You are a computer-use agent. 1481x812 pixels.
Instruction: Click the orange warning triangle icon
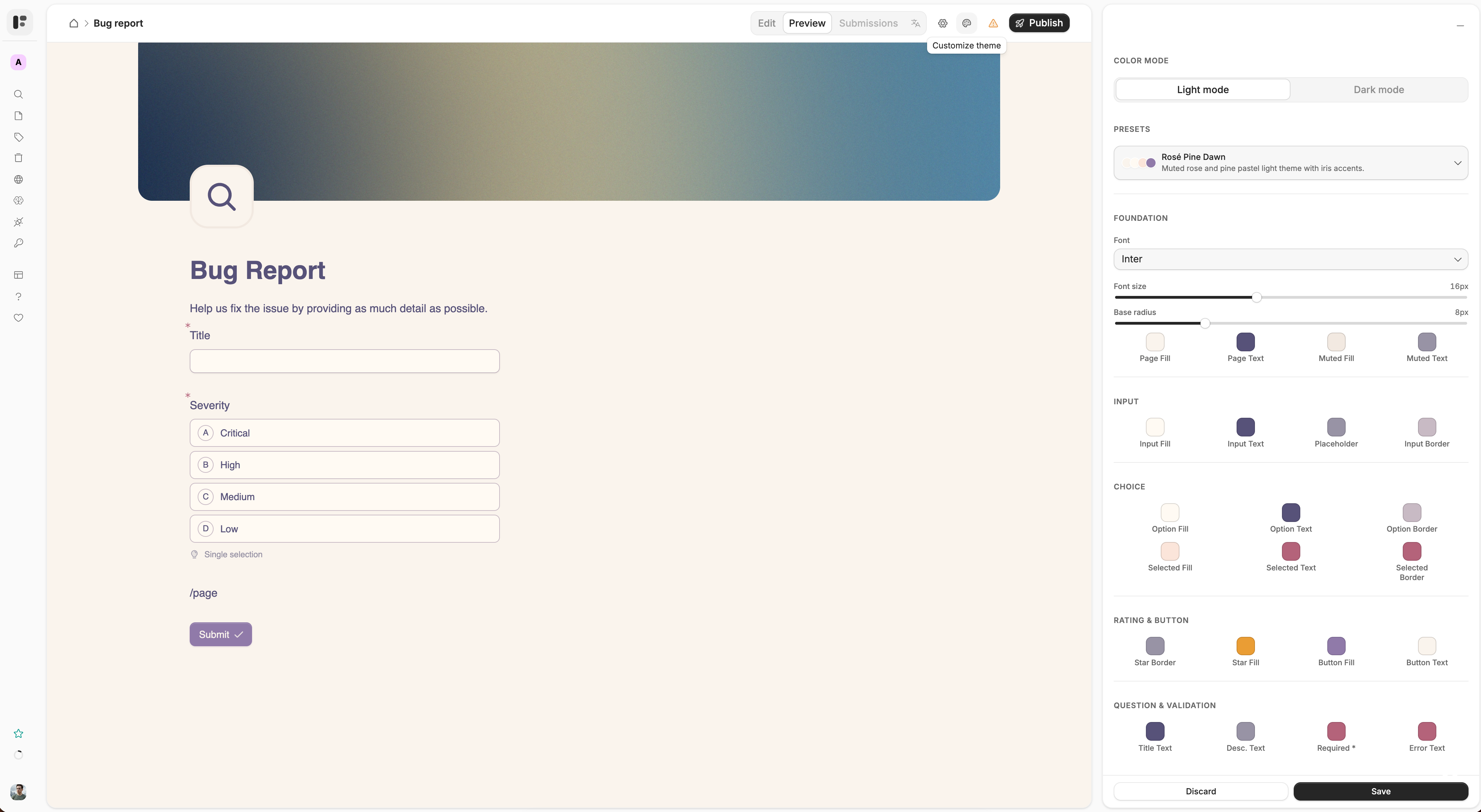click(993, 23)
